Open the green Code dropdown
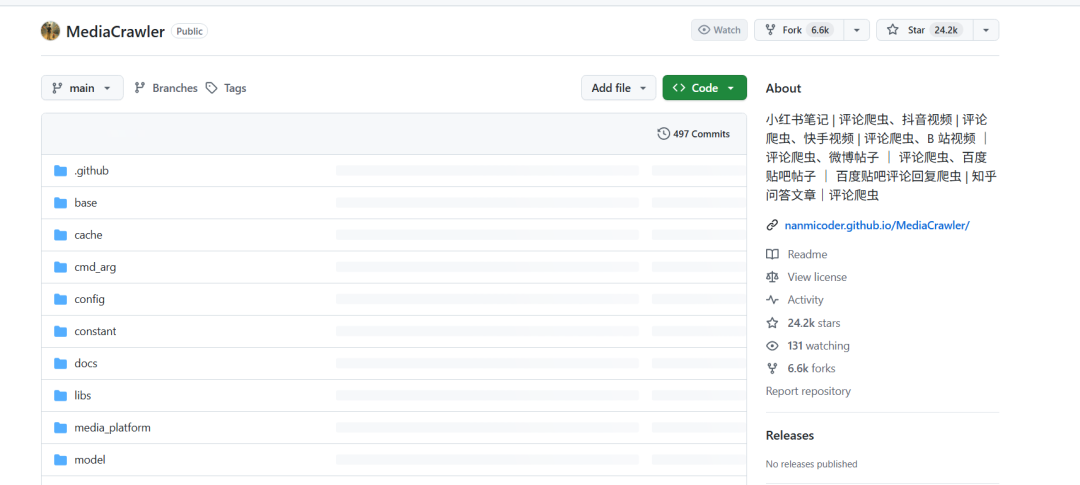The height and width of the screenshot is (485, 1080). [705, 88]
